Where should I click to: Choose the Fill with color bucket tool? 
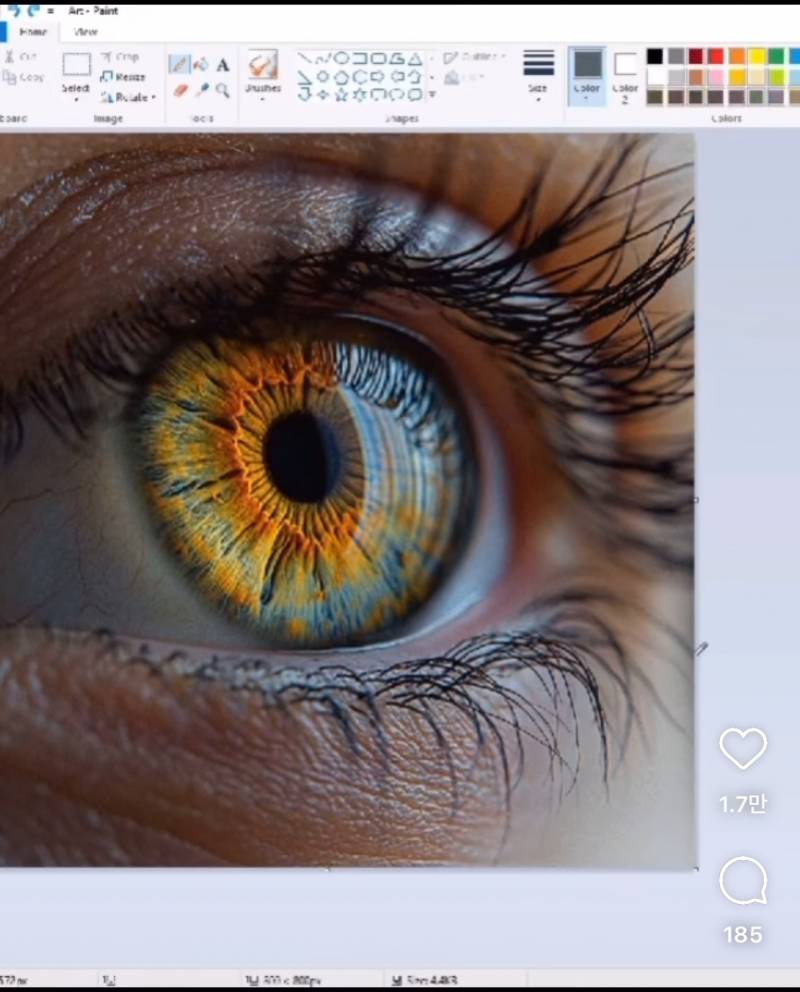[x=201, y=64]
